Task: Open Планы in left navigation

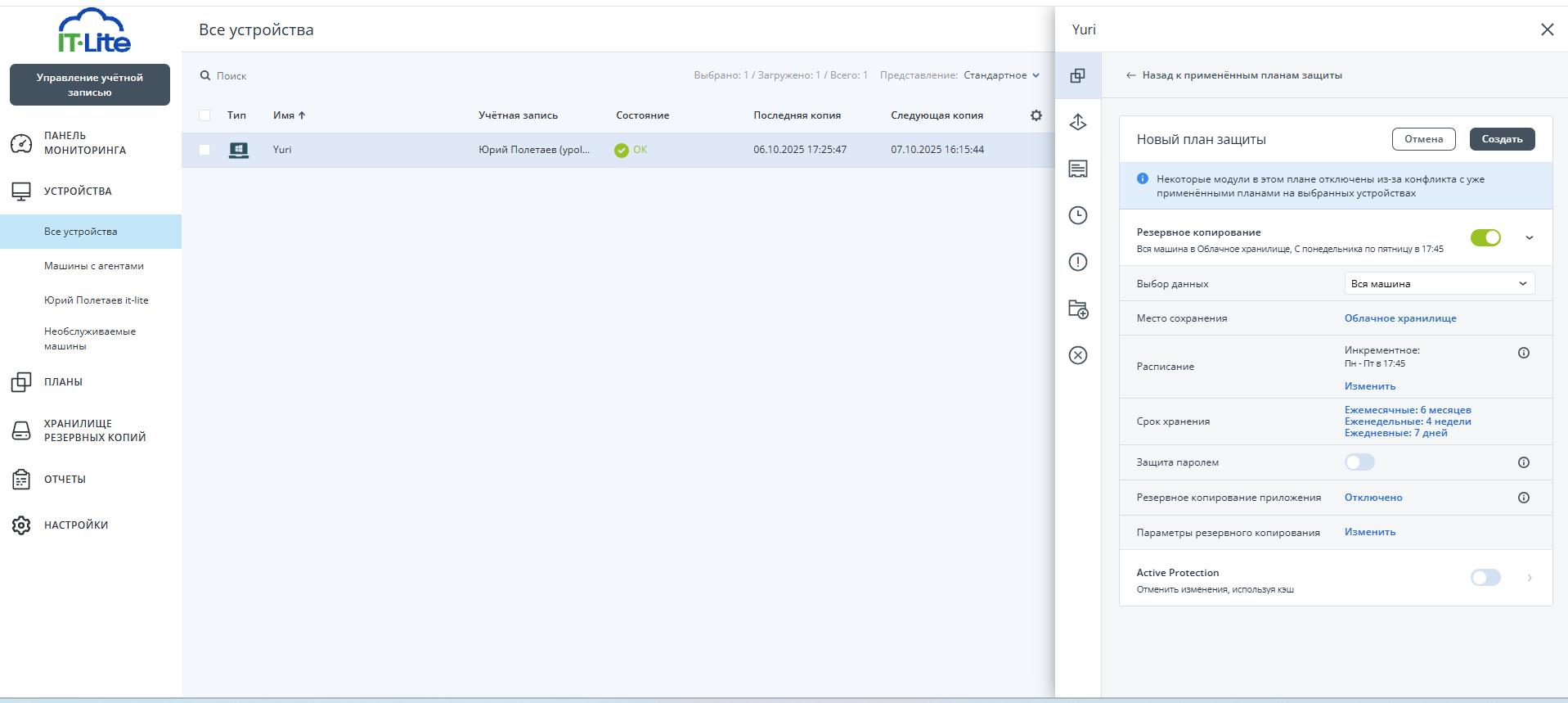Action: (63, 382)
